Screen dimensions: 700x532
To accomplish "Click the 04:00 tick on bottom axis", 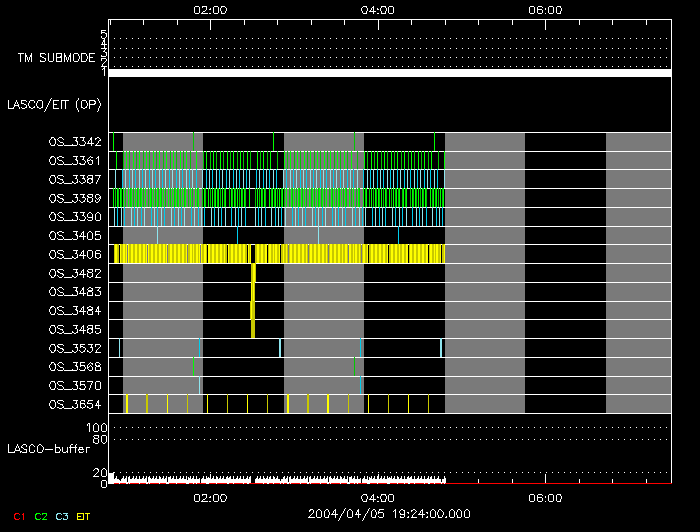I will point(377,497).
